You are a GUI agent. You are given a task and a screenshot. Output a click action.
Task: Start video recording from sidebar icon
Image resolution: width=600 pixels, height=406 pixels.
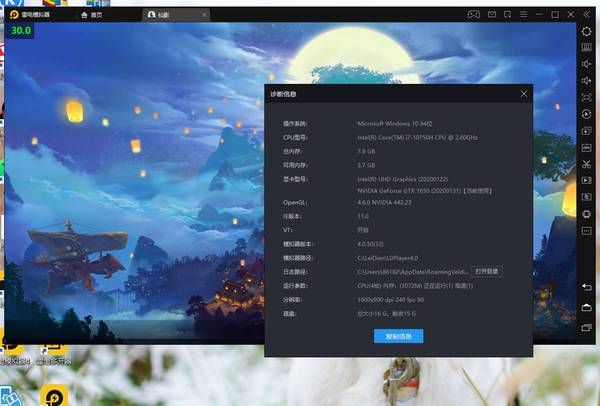pyautogui.click(x=586, y=180)
